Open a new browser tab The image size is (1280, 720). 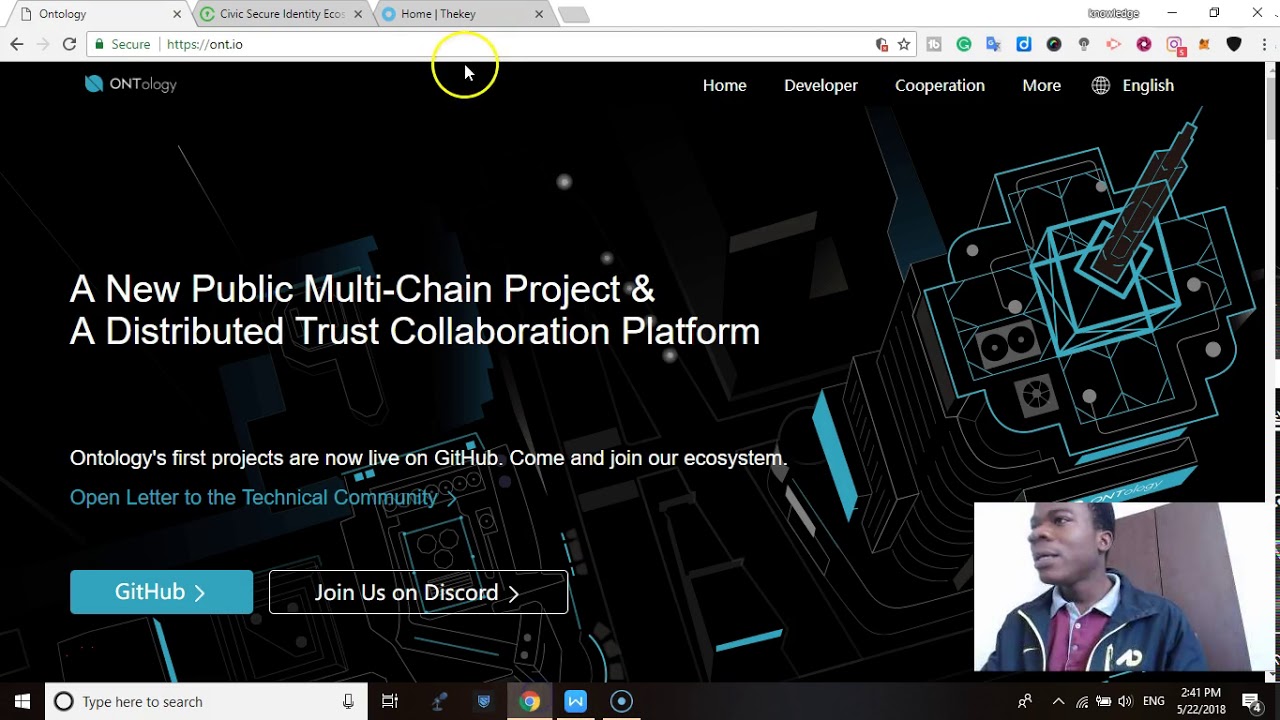[x=574, y=14]
